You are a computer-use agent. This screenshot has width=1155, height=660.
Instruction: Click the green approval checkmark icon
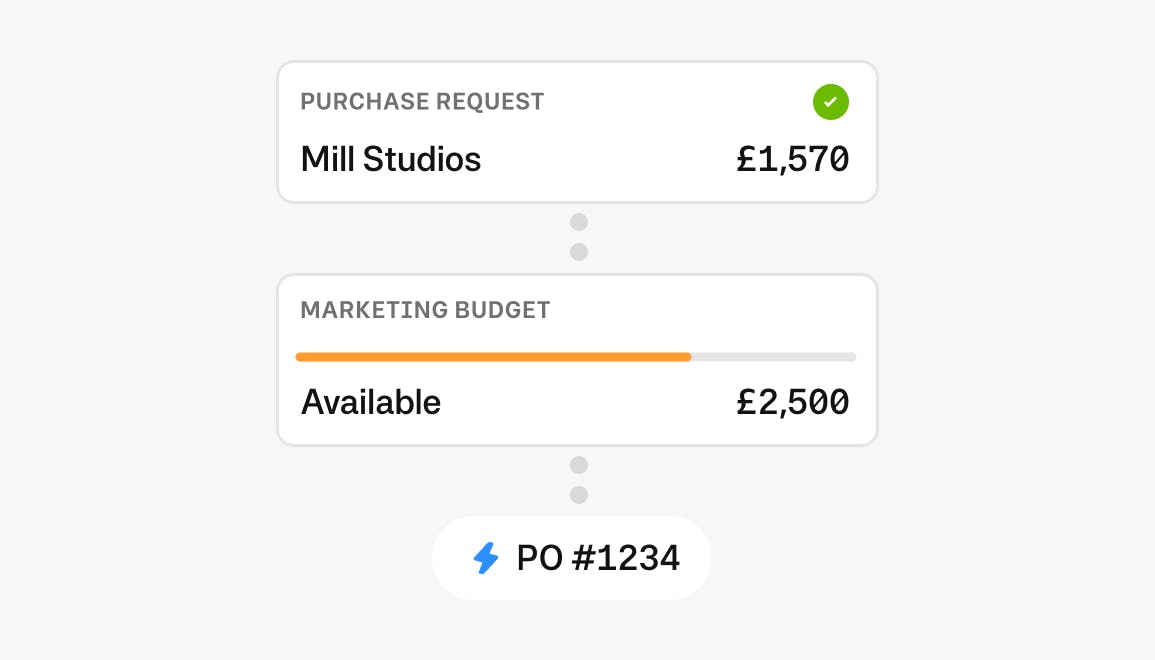830,102
